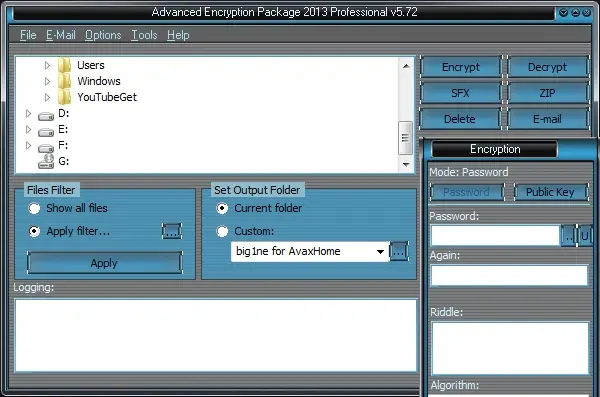Click the Users folder icon
The width and height of the screenshot is (600, 397).
click(65, 65)
